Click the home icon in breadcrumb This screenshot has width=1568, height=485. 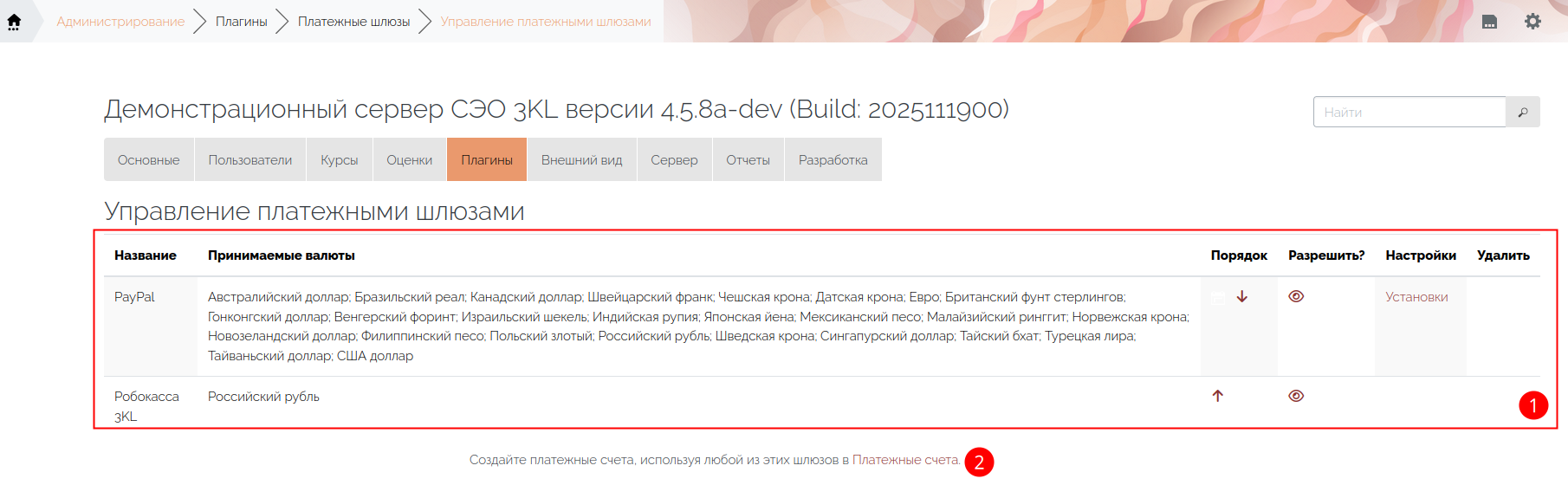tap(14, 22)
